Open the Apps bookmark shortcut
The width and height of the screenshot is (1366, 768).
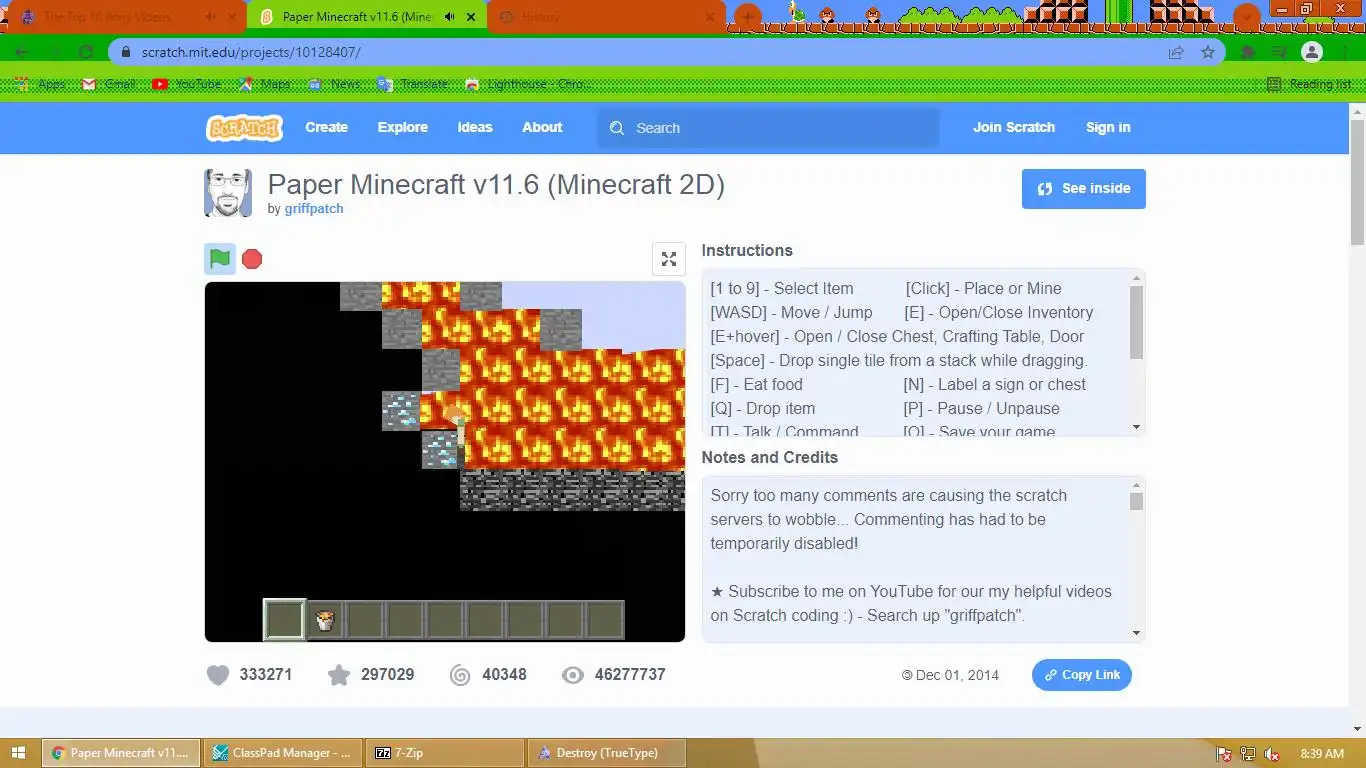pyautogui.click(x=40, y=84)
